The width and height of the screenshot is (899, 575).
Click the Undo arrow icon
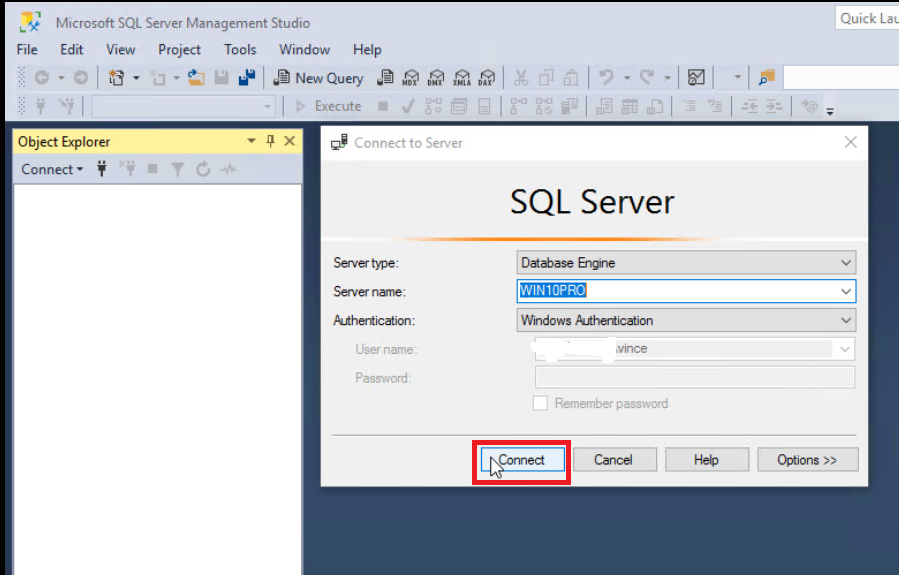[x=606, y=77]
